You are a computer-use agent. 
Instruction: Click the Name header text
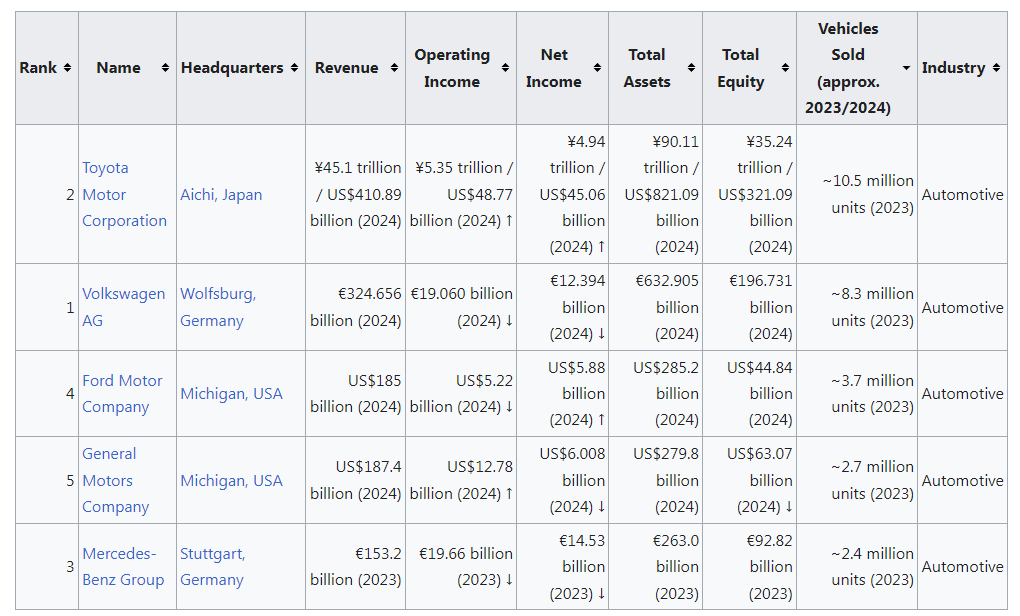[x=118, y=68]
